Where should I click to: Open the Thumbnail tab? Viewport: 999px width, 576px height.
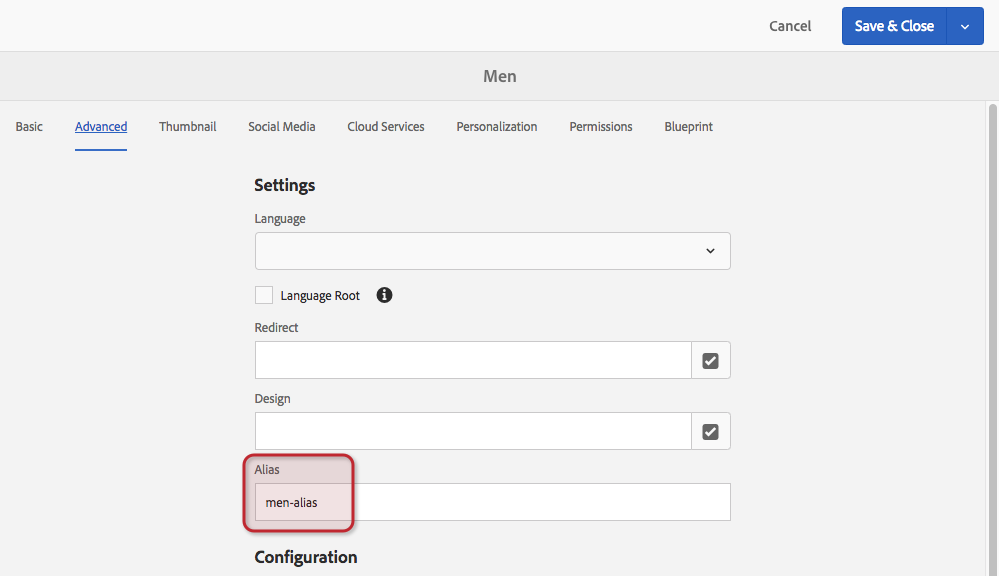[x=188, y=127]
